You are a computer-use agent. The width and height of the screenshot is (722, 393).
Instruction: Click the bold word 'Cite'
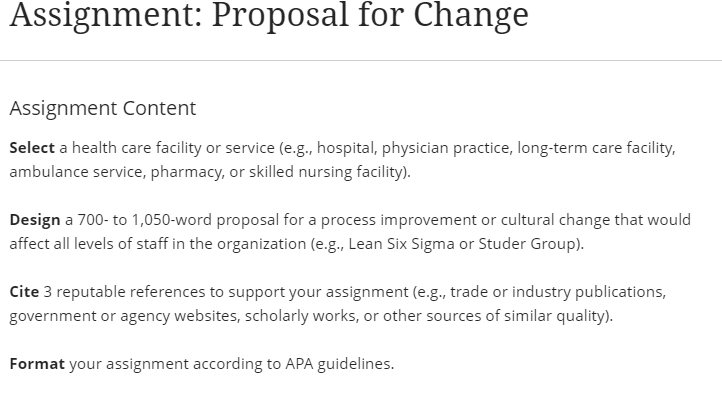click(24, 292)
